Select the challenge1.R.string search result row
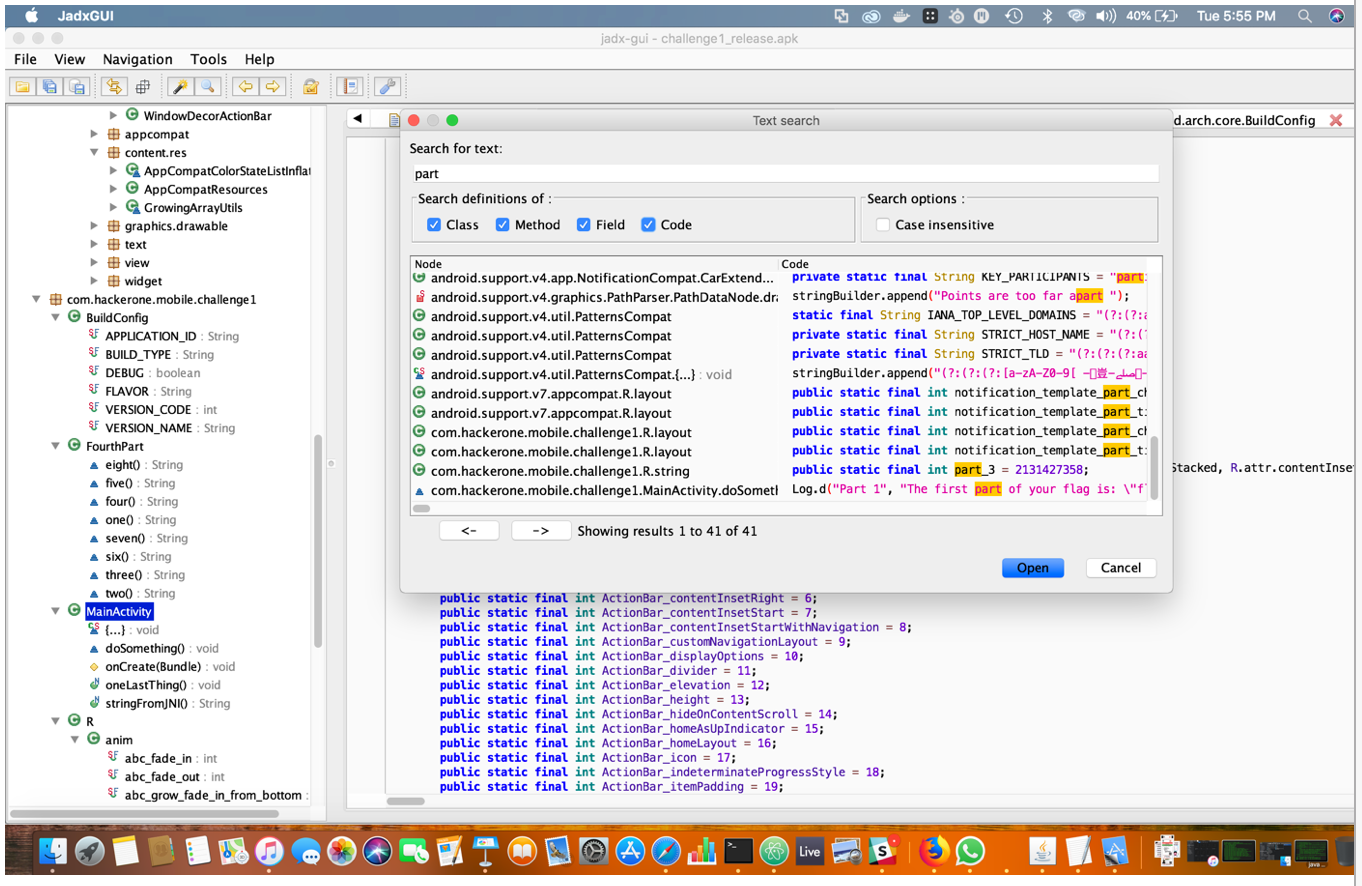Screen dimensions: 1362x886 (780, 470)
